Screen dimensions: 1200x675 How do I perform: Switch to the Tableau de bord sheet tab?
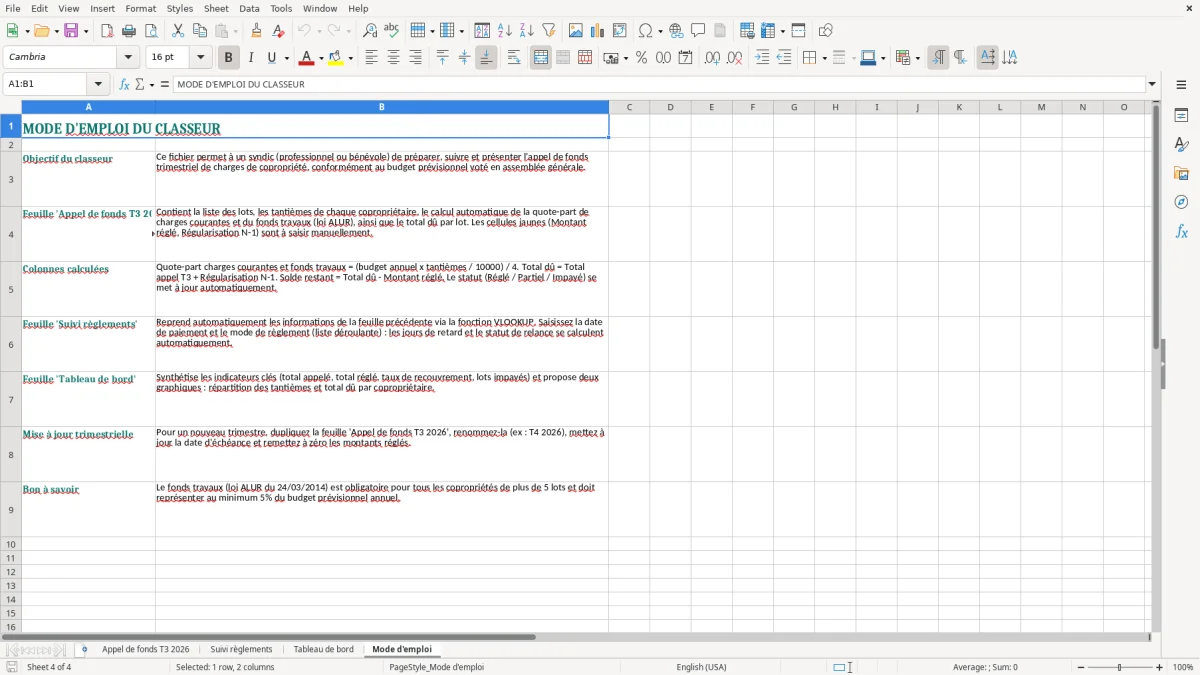click(x=323, y=650)
